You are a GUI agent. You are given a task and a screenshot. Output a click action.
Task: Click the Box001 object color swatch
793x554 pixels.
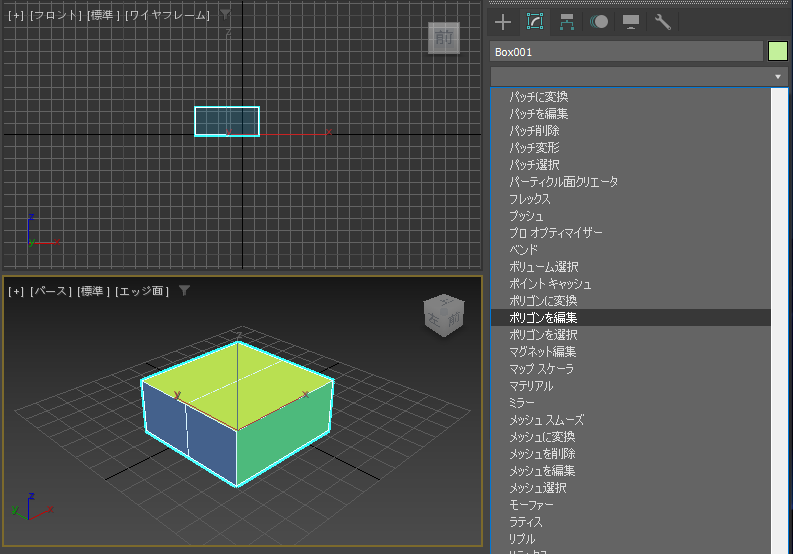(778, 52)
